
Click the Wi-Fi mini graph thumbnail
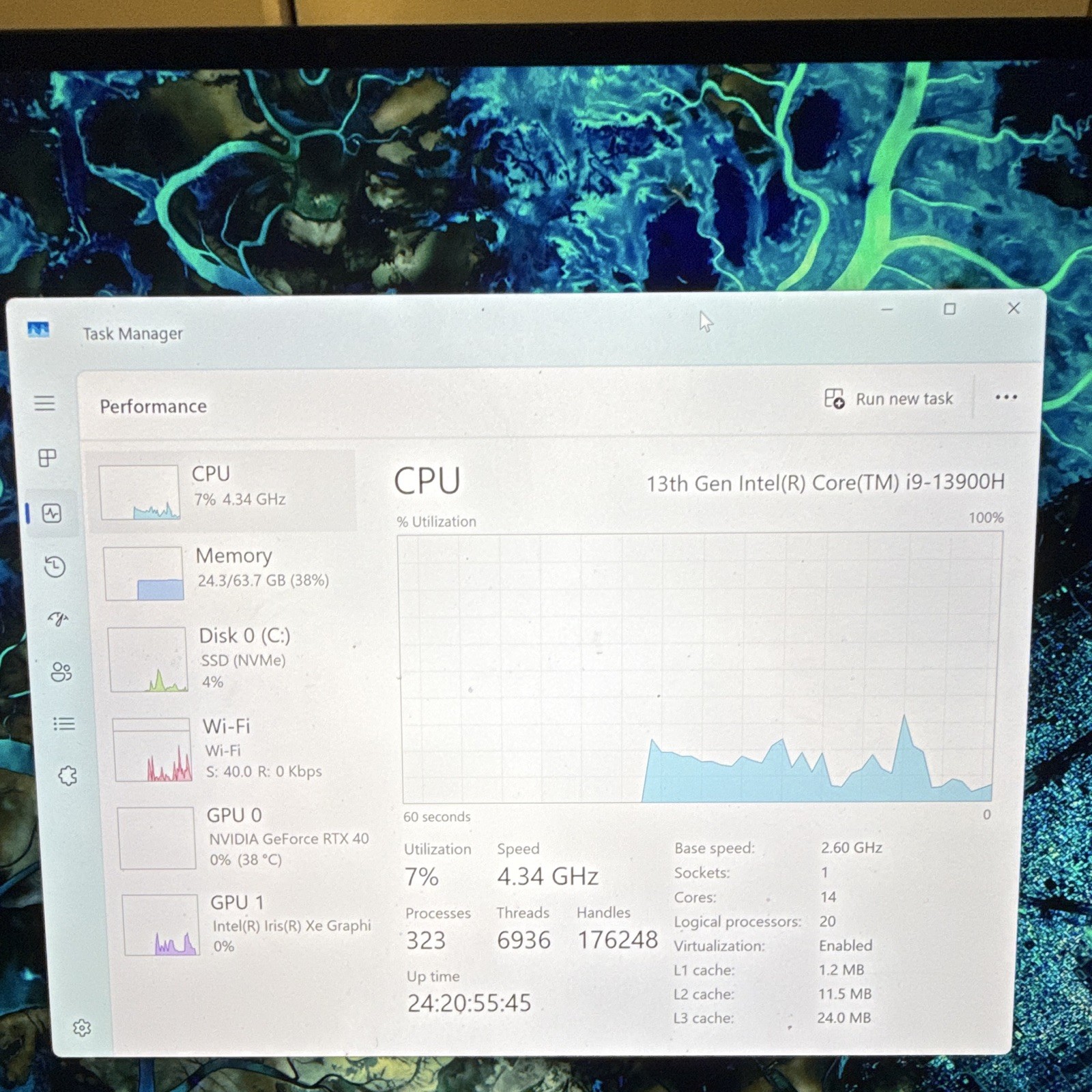[x=152, y=749]
